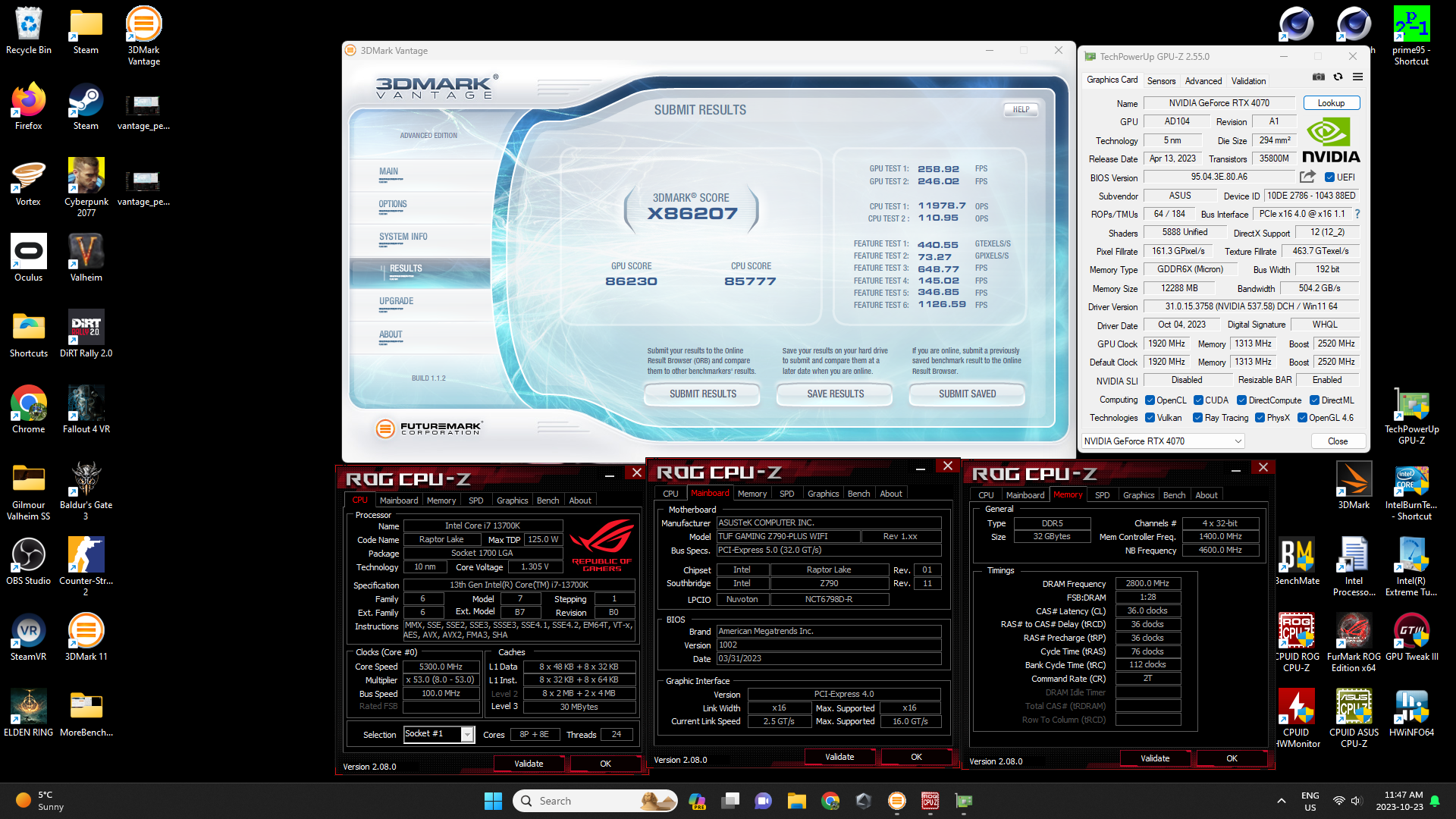Click the HELP button in 3DMark Vantage
Image resolution: width=1456 pixels, height=819 pixels.
pyautogui.click(x=1021, y=109)
